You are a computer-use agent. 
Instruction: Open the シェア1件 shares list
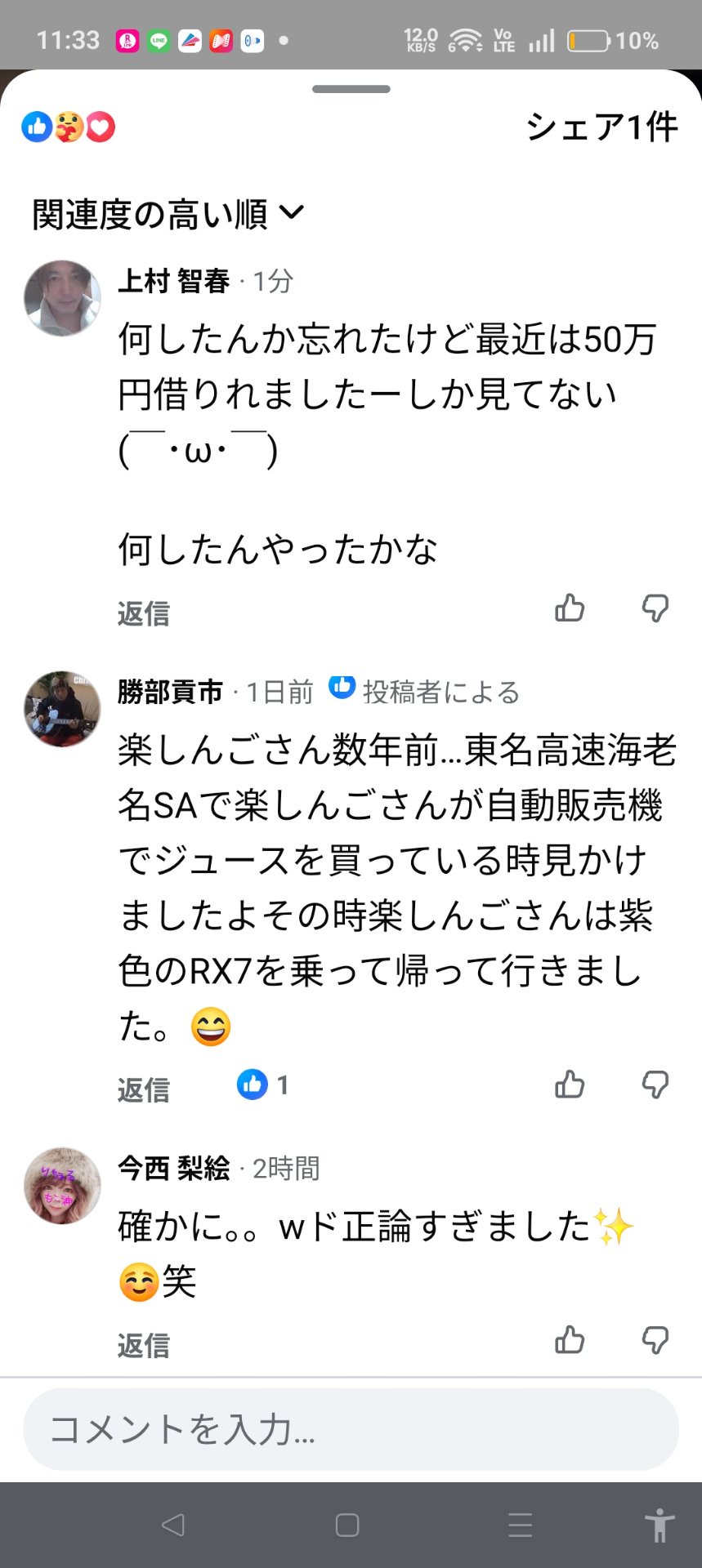pyautogui.click(x=601, y=127)
